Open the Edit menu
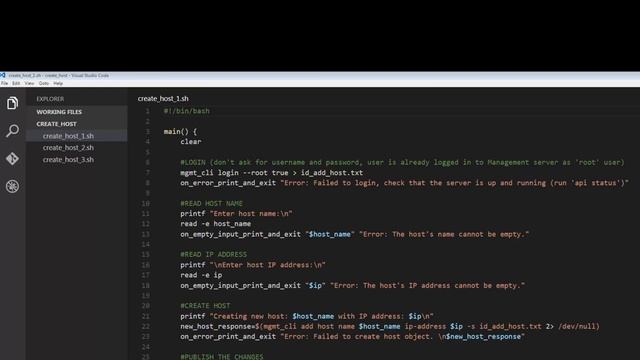 point(16,83)
